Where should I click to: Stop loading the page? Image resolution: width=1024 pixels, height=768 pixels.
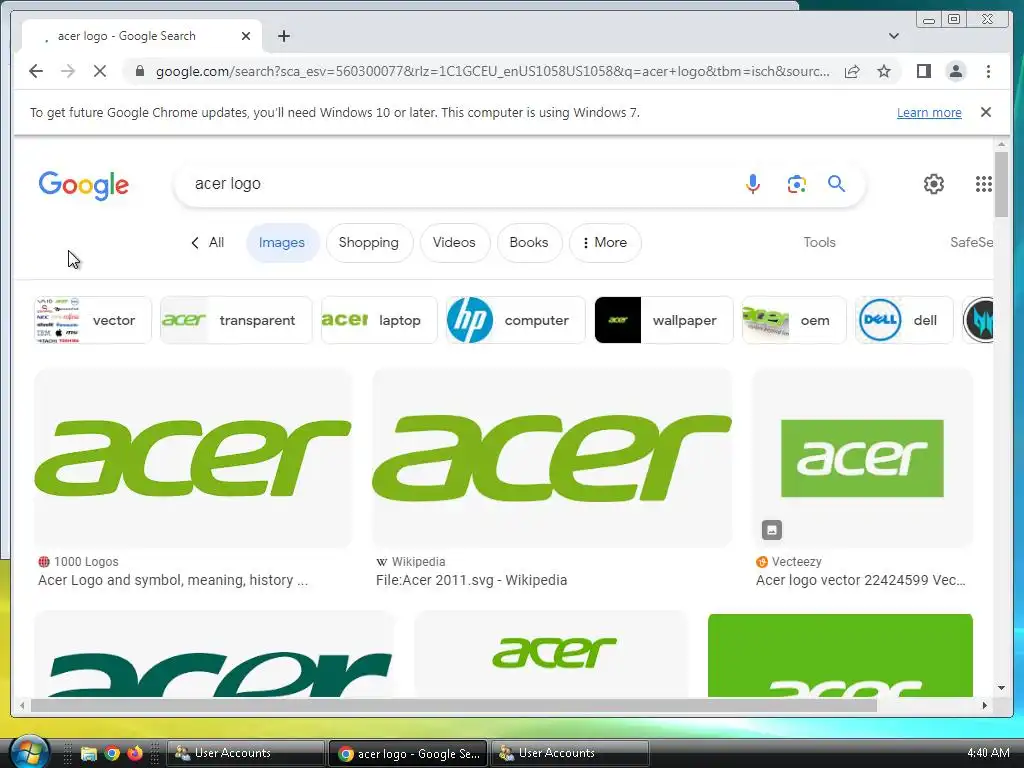100,71
